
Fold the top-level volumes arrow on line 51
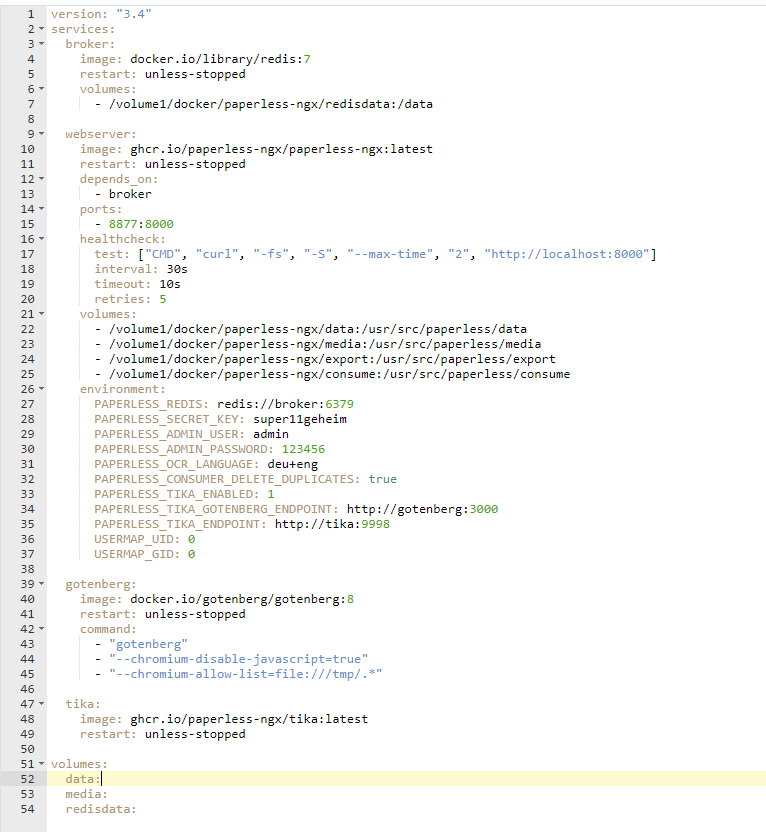click(x=41, y=764)
